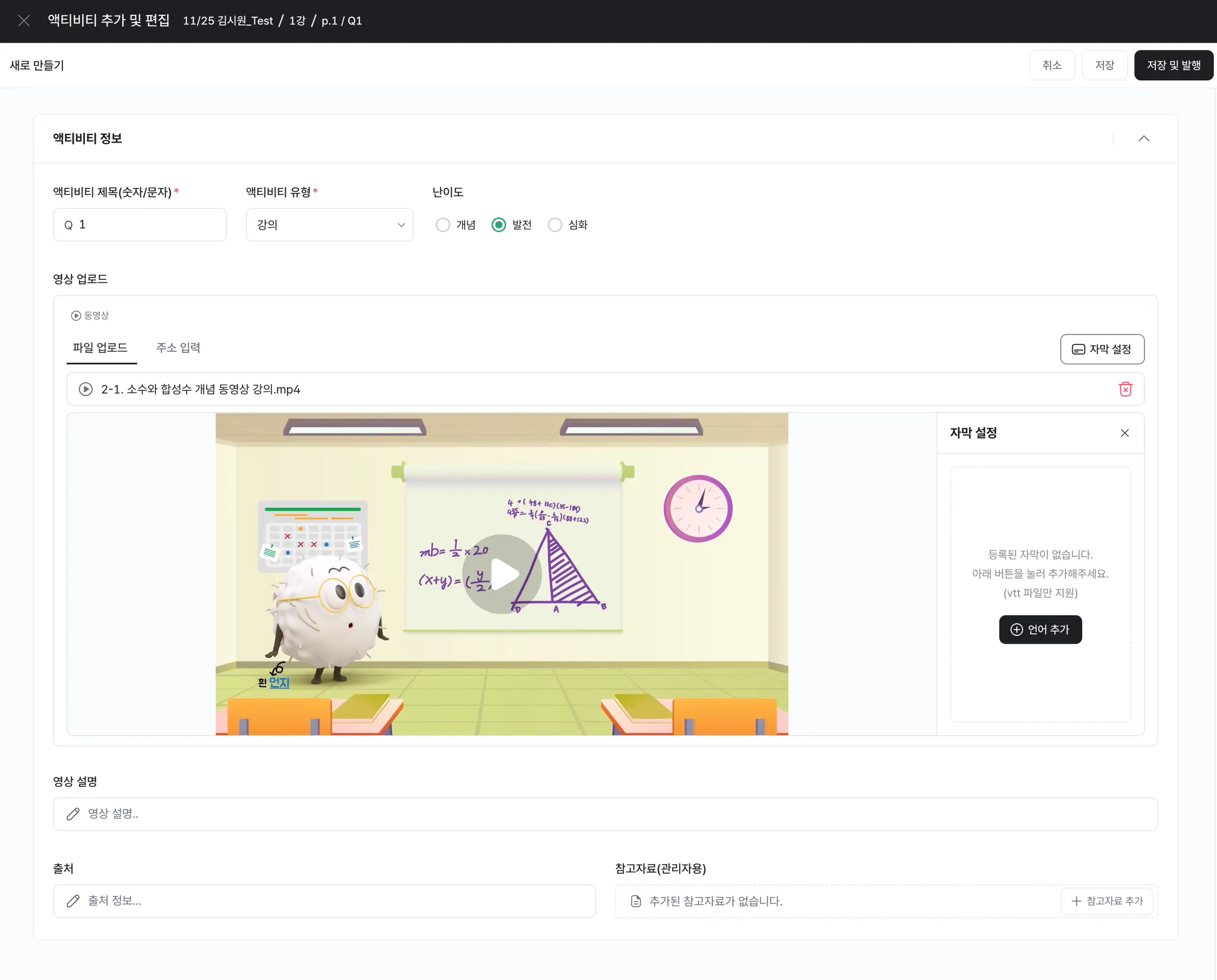Open the 액티비티 유형 dropdown showing 강의
The width and height of the screenshot is (1217, 980).
pos(329,225)
